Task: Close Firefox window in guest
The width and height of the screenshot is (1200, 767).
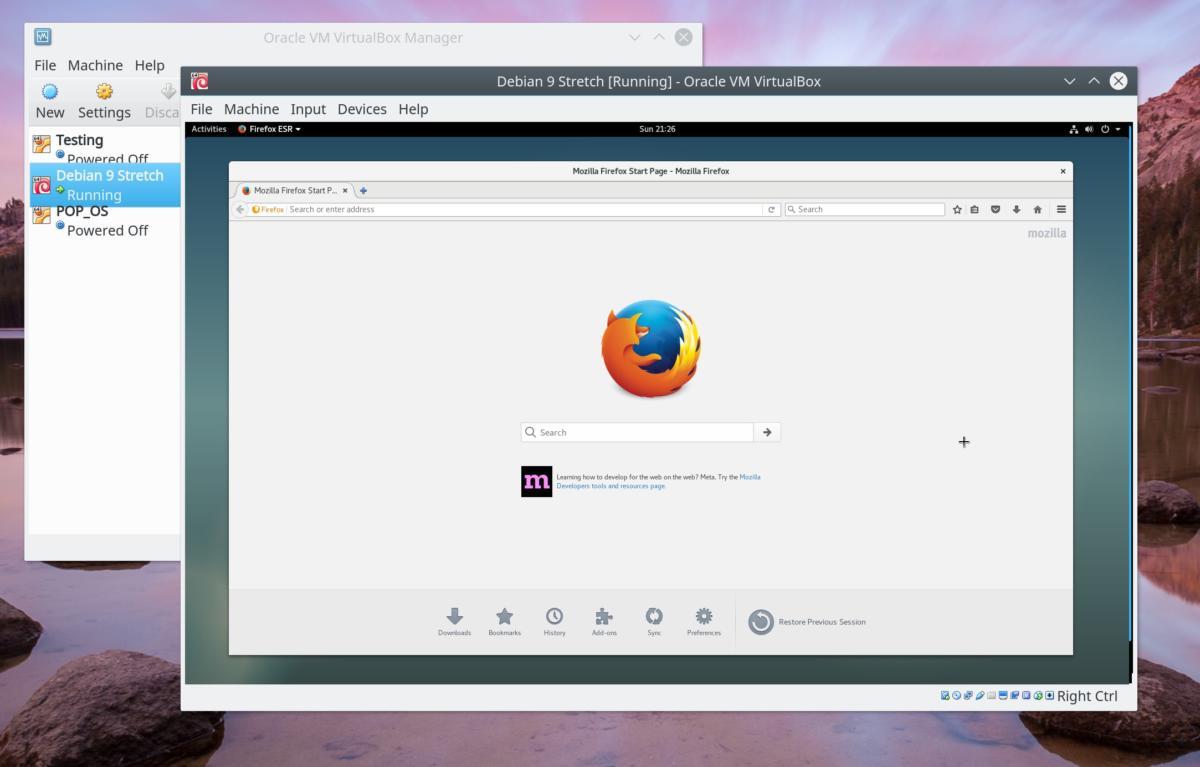Action: coord(1063,171)
